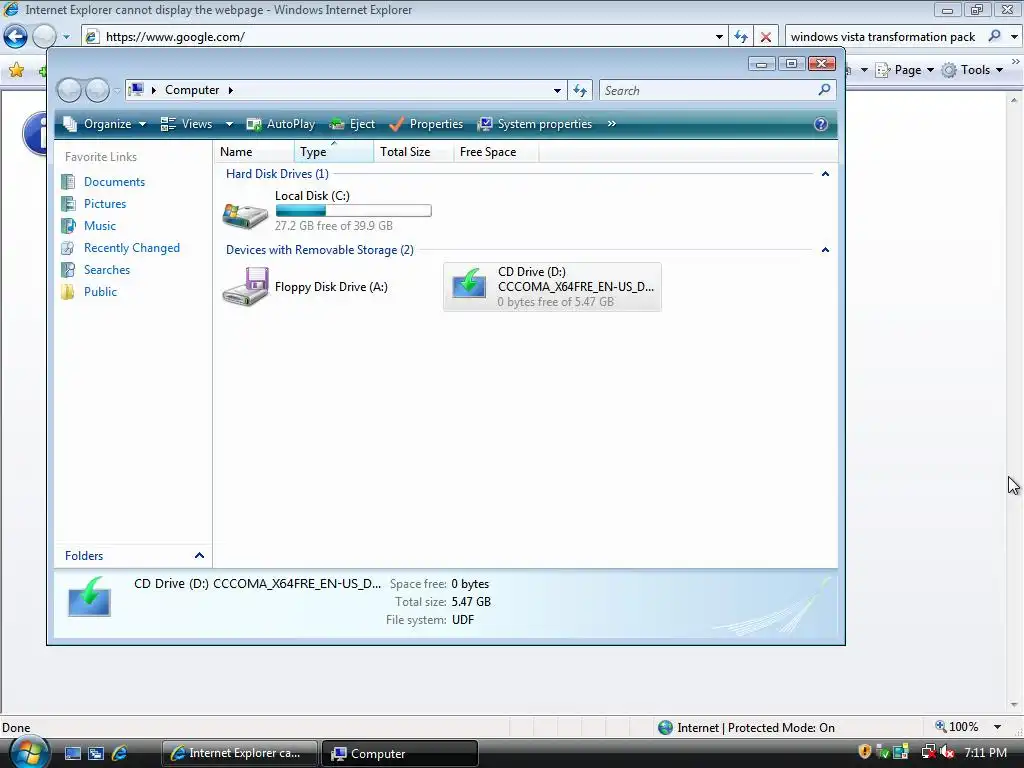The width and height of the screenshot is (1024, 768).
Task: Open IE address bar autocomplete dropdown
Action: click(x=719, y=37)
